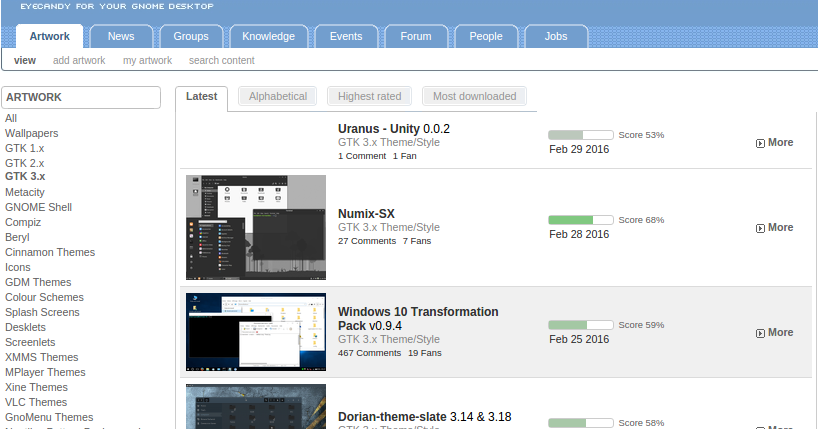818x429 pixels.
Task: Open Wallpapers category
Action: [x=32, y=134]
